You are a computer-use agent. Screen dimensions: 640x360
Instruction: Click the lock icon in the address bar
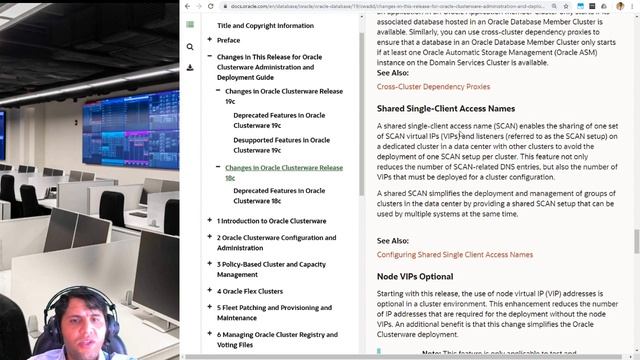[x=225, y=6]
